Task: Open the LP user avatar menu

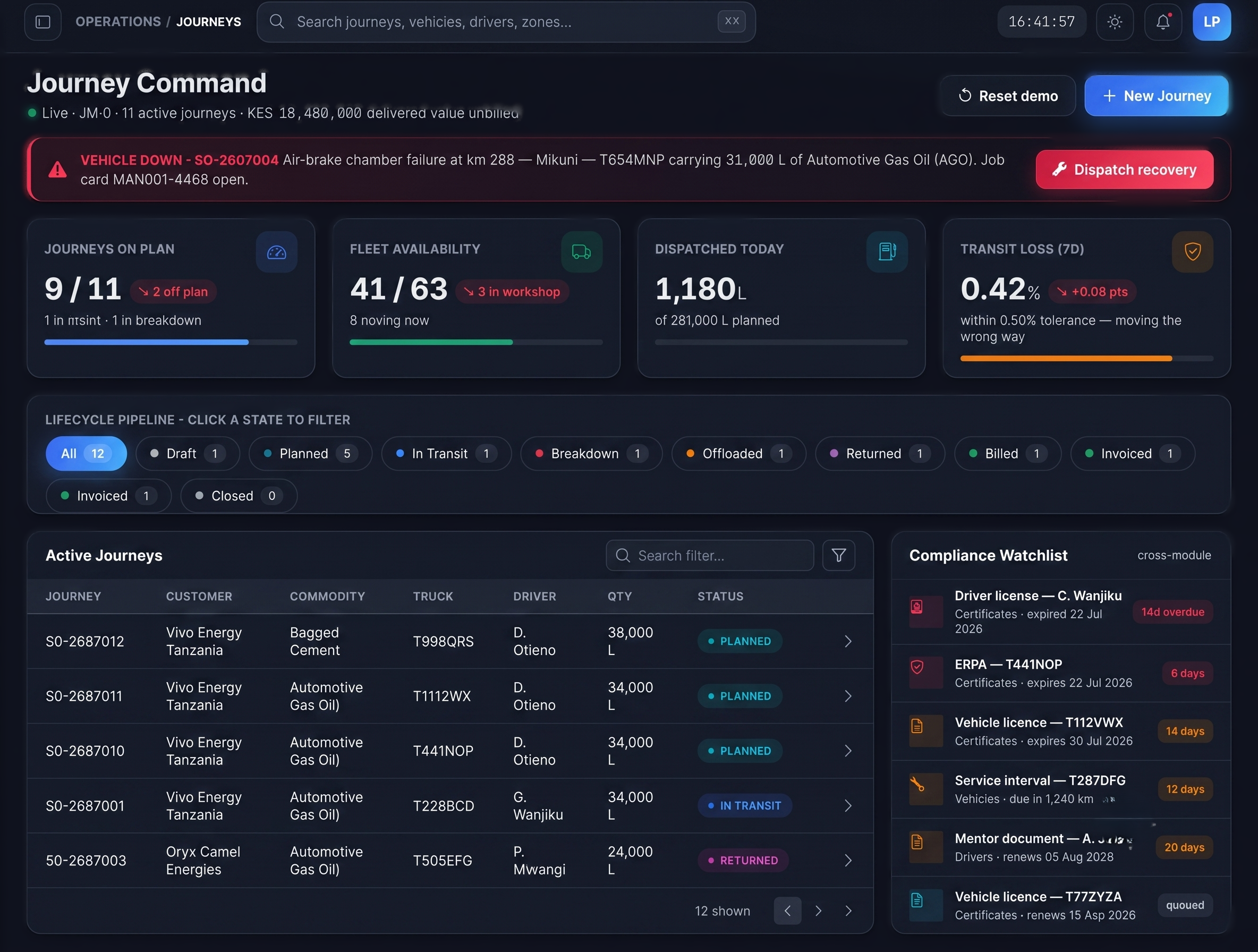Action: point(1211,22)
